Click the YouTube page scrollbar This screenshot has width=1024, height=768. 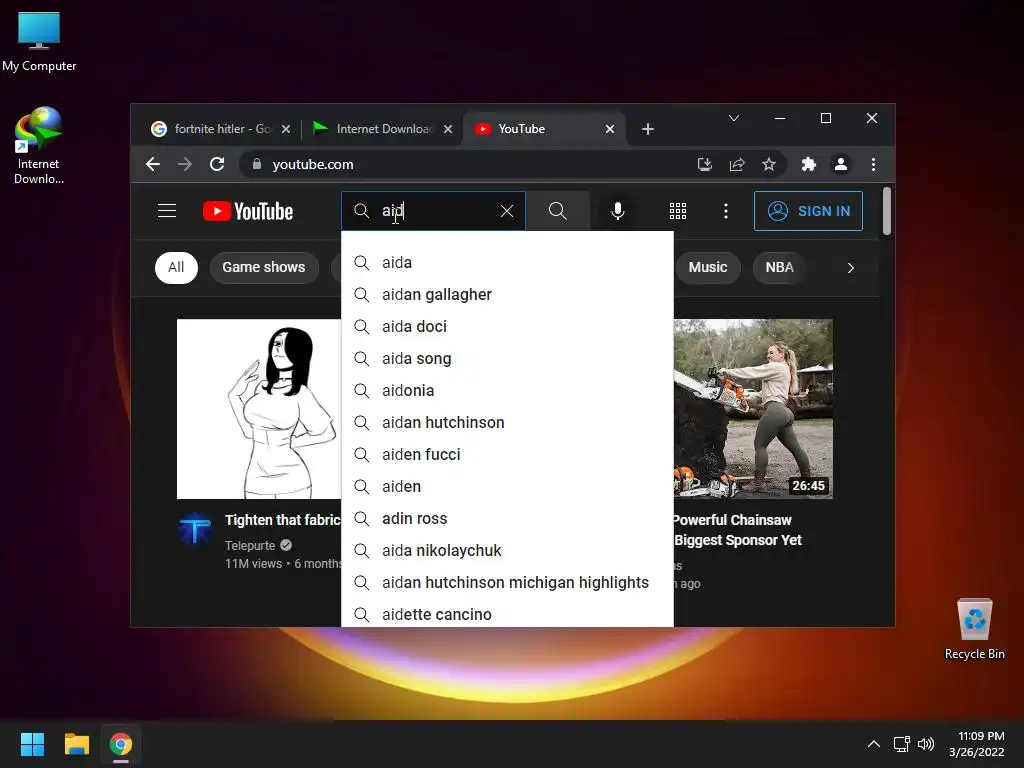(x=886, y=211)
